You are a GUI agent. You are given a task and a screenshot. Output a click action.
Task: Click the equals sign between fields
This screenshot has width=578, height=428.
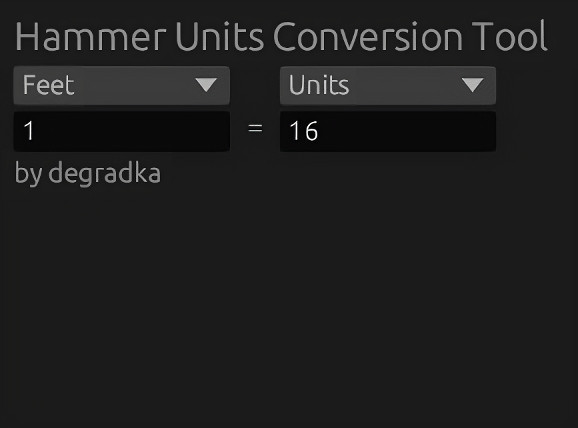(x=255, y=129)
